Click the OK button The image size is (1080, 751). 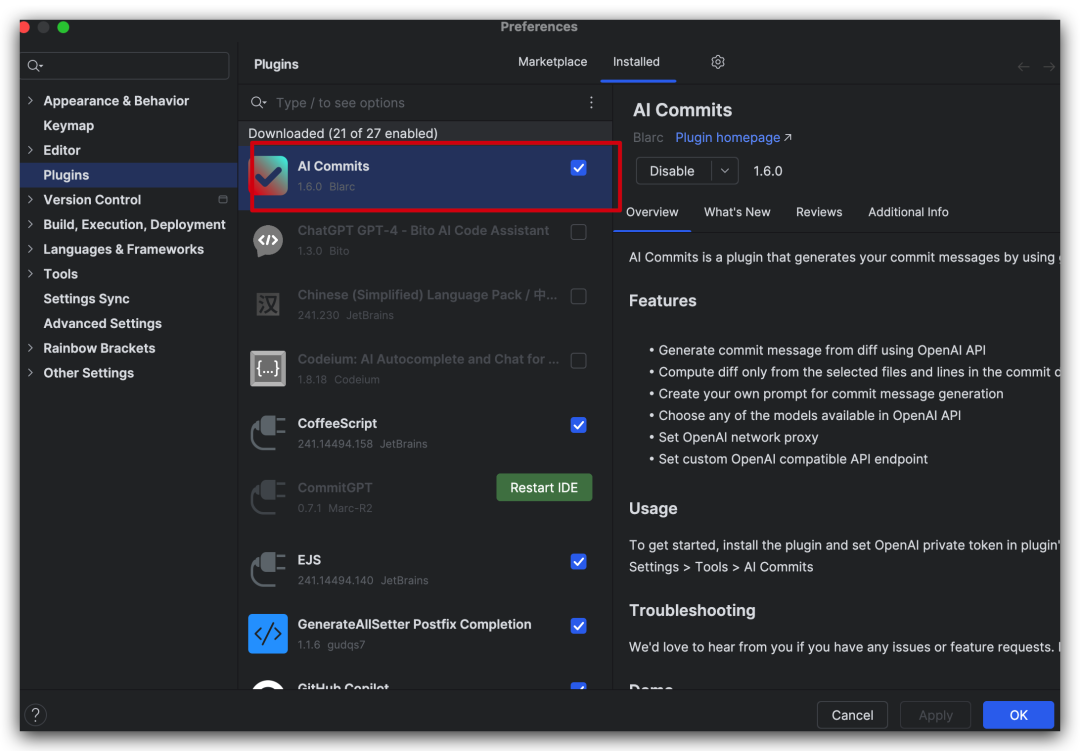pyautogui.click(x=1018, y=714)
